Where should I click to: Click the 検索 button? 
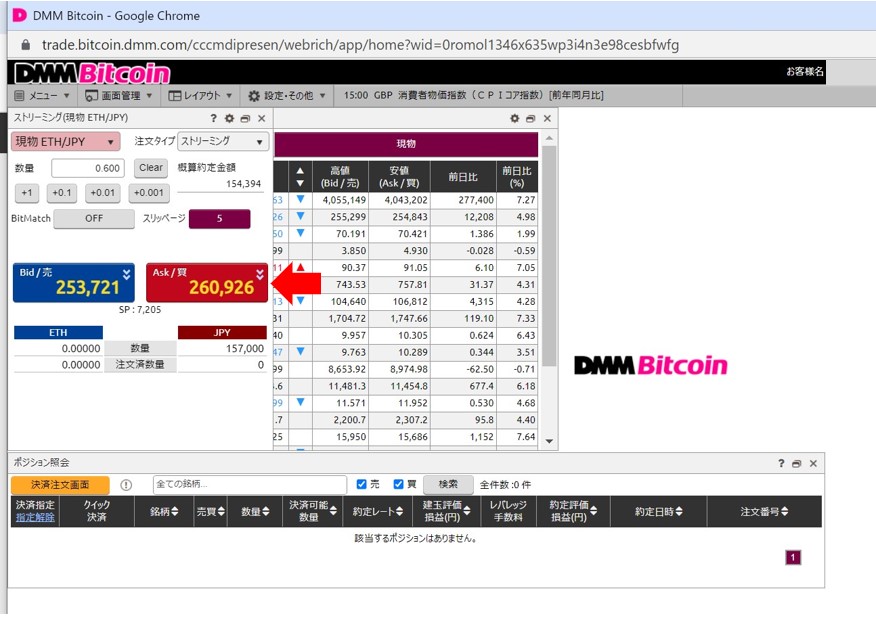point(448,484)
